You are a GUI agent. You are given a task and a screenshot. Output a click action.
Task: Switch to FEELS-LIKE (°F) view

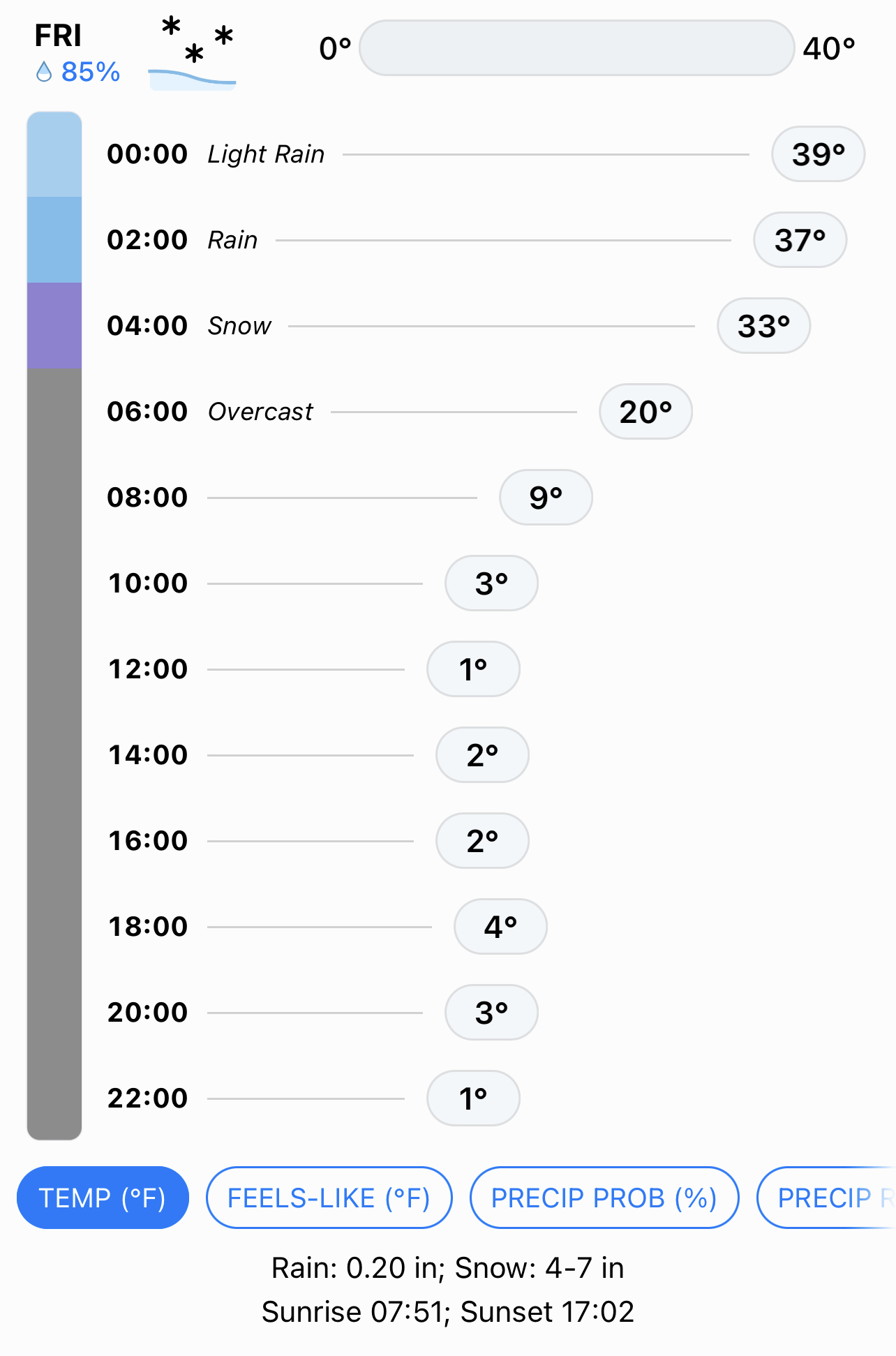[x=329, y=1198]
